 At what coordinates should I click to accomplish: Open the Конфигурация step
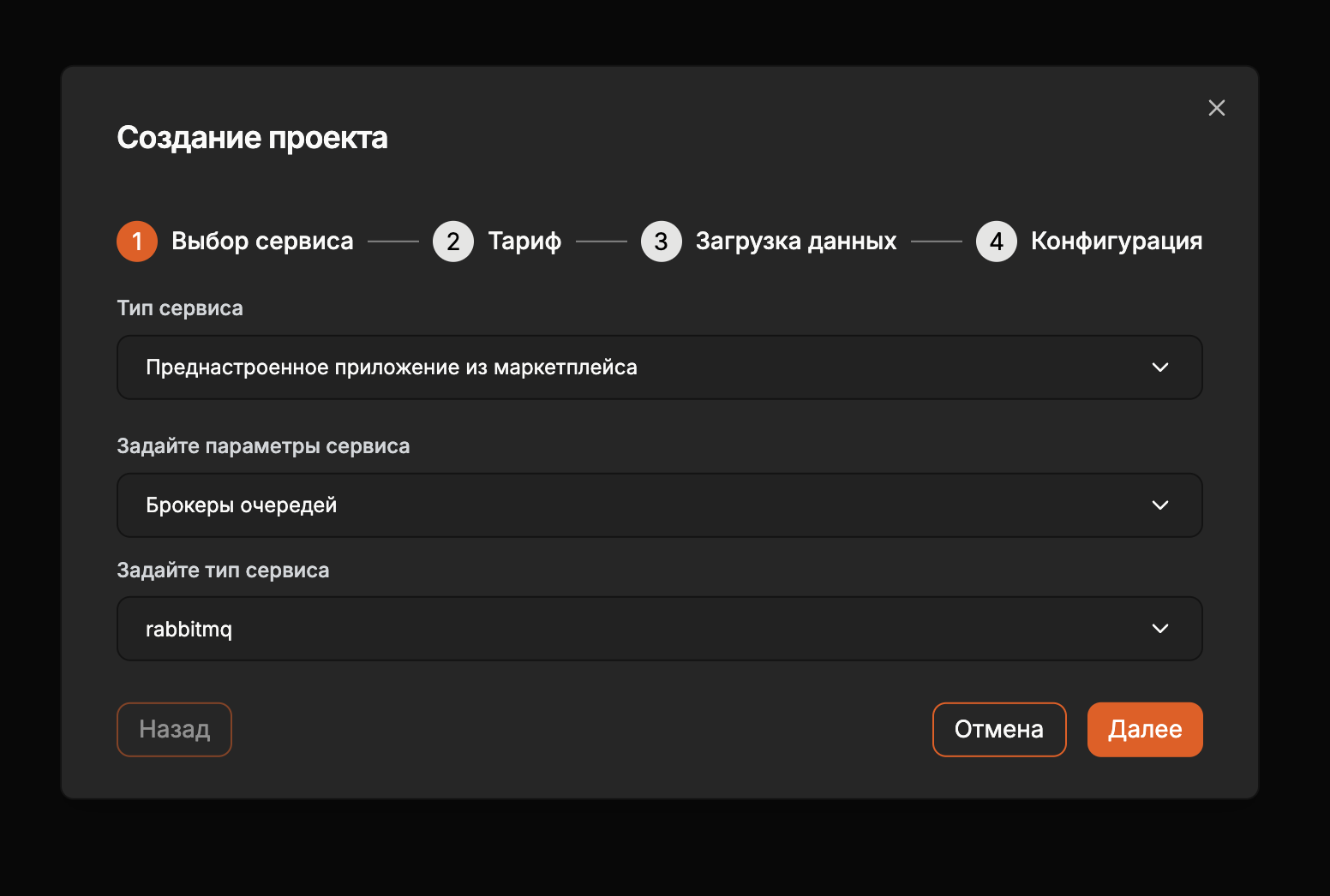(1116, 242)
